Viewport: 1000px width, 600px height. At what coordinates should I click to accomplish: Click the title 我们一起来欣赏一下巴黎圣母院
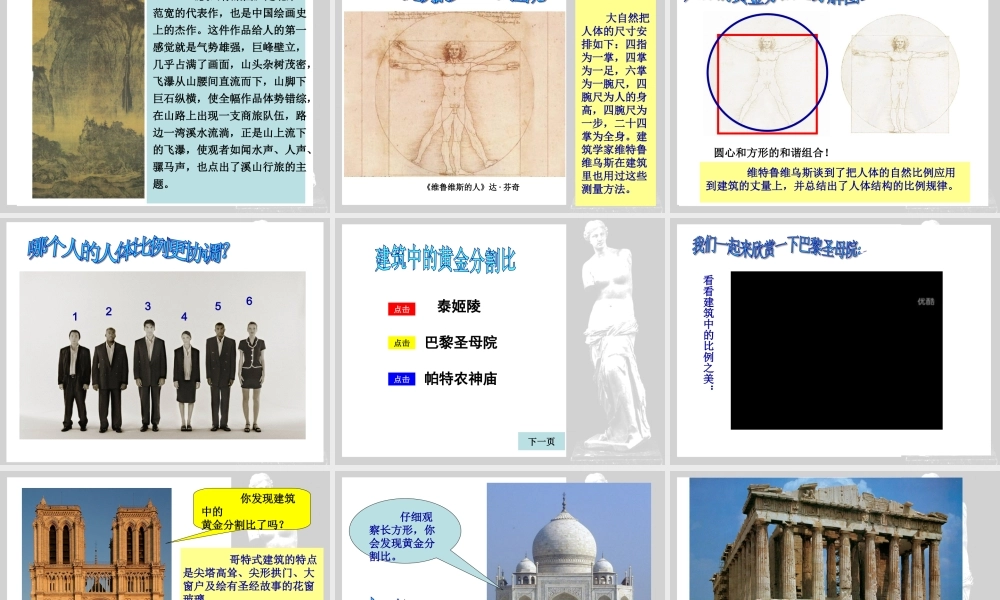tap(777, 247)
